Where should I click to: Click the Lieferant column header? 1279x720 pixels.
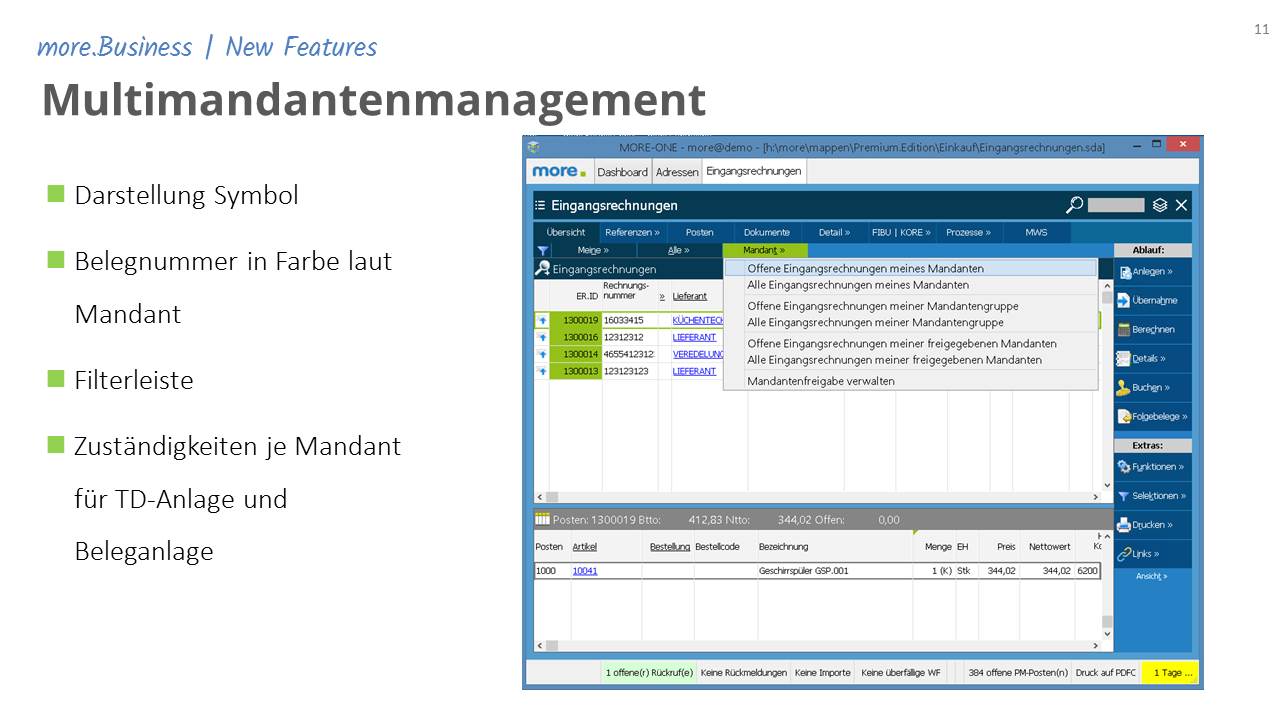click(690, 296)
